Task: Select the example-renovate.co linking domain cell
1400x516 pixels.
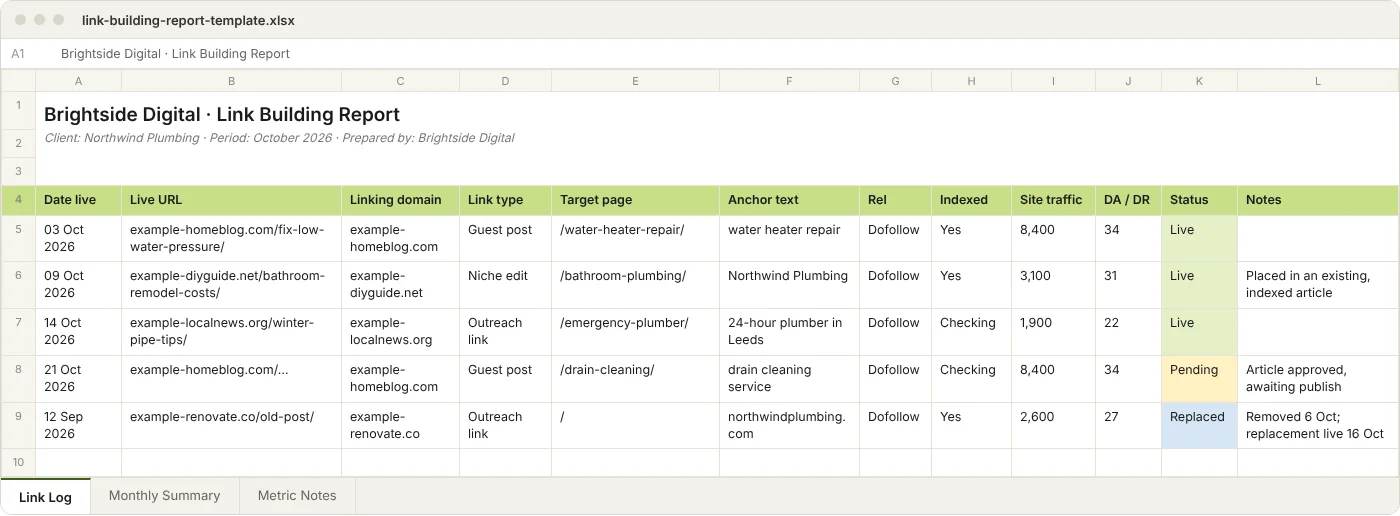Action: click(400, 425)
